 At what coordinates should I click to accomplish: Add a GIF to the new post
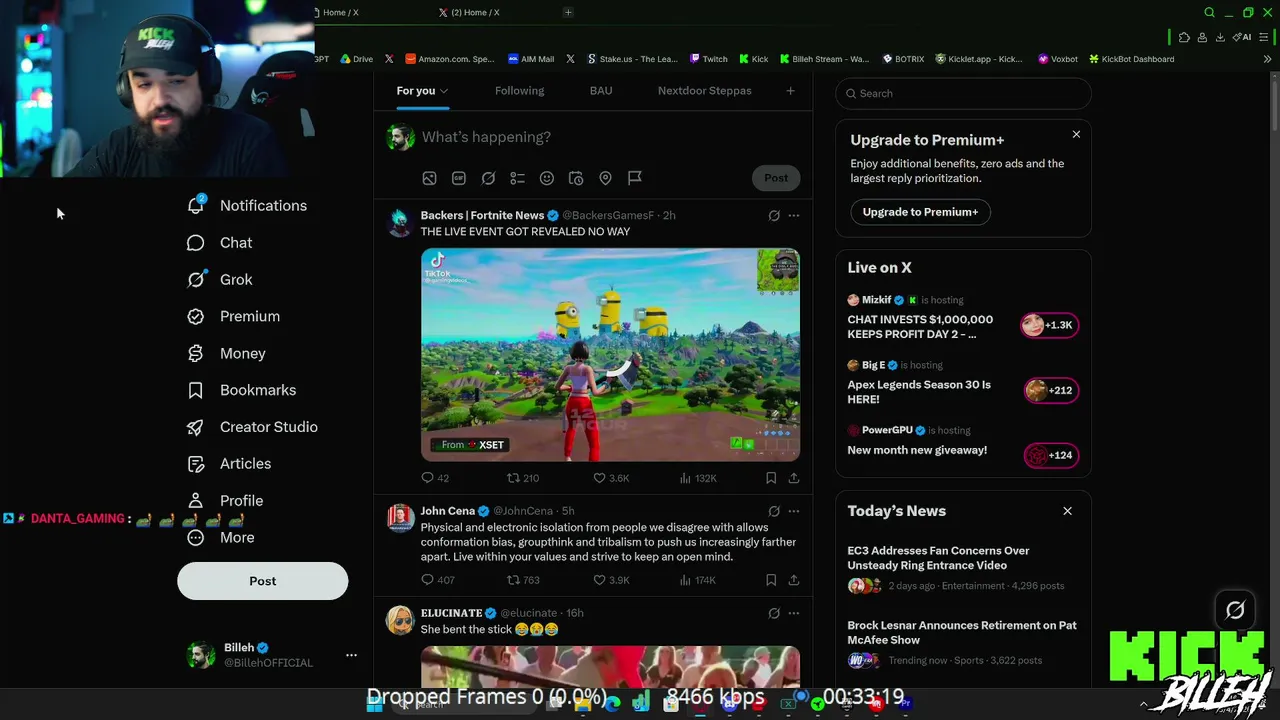pos(459,178)
